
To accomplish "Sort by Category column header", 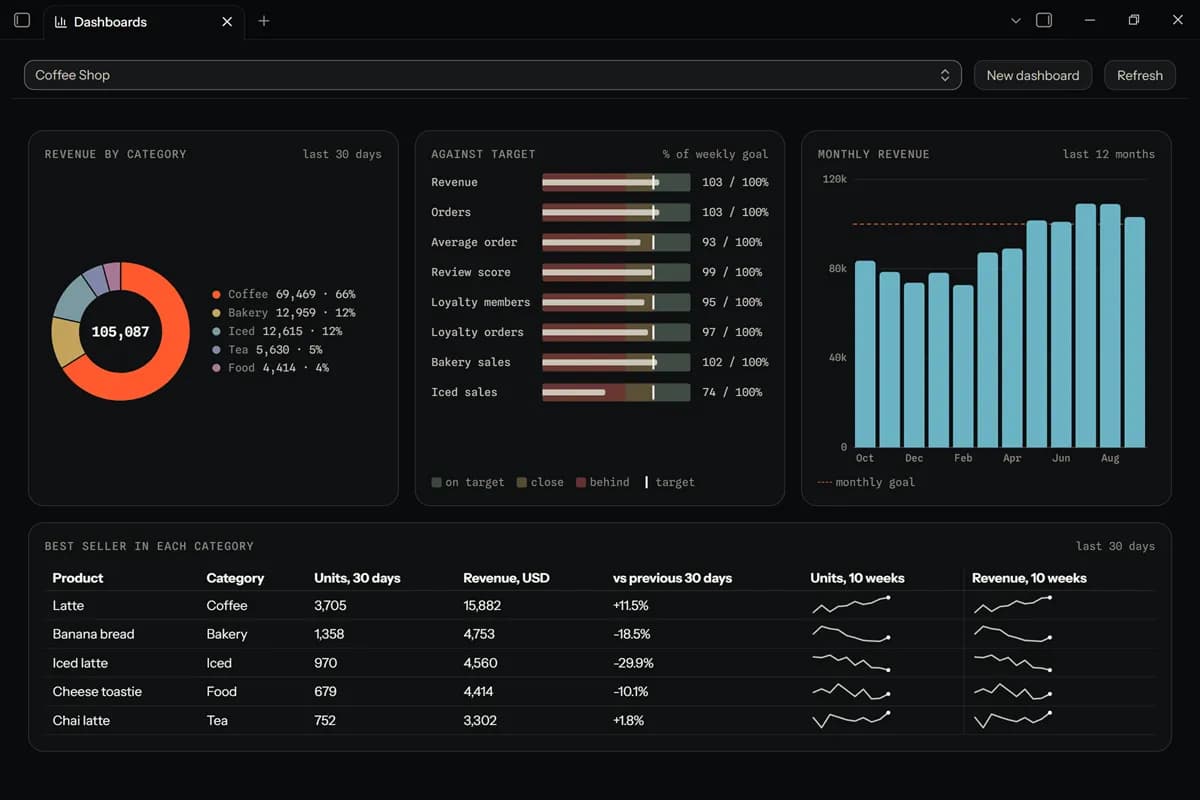I will click(x=235, y=578).
